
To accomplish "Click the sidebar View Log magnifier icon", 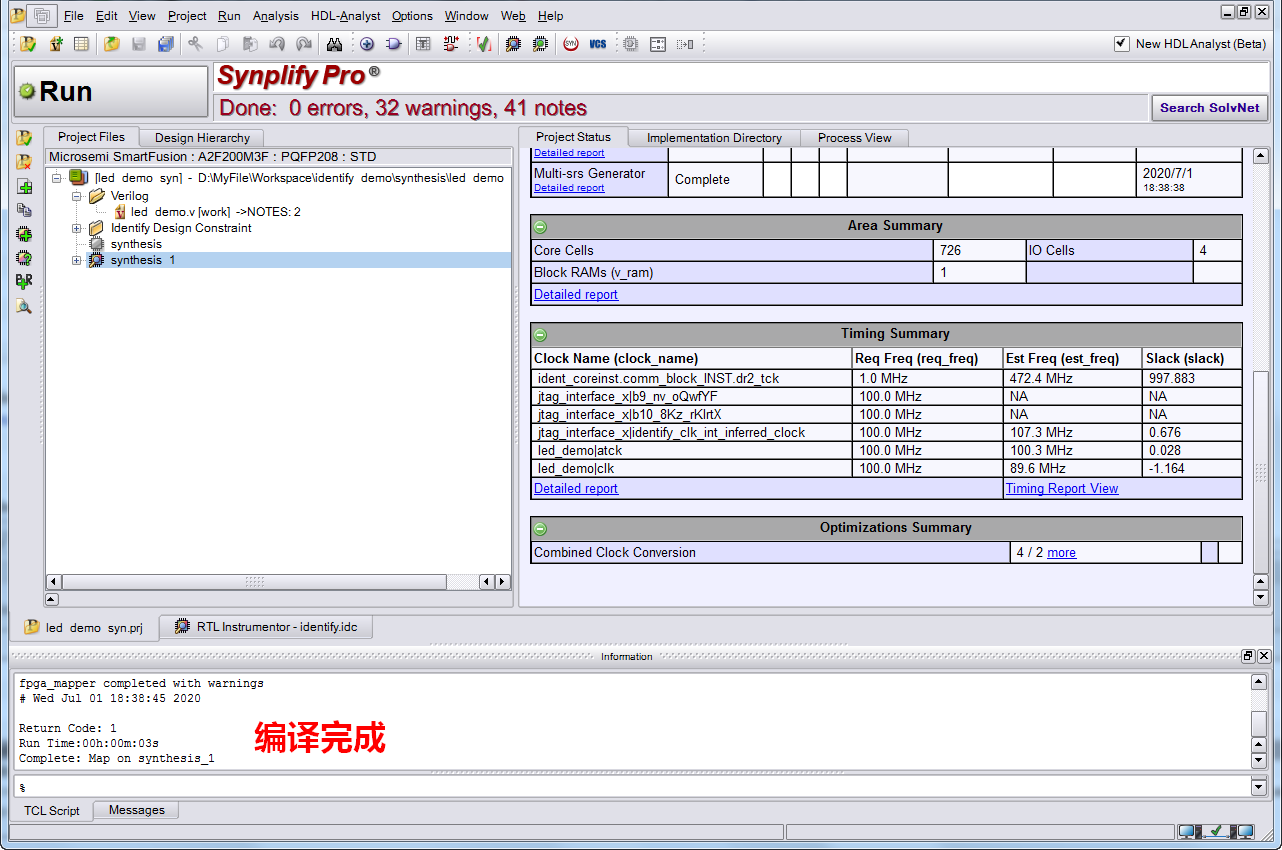I will (x=24, y=306).
